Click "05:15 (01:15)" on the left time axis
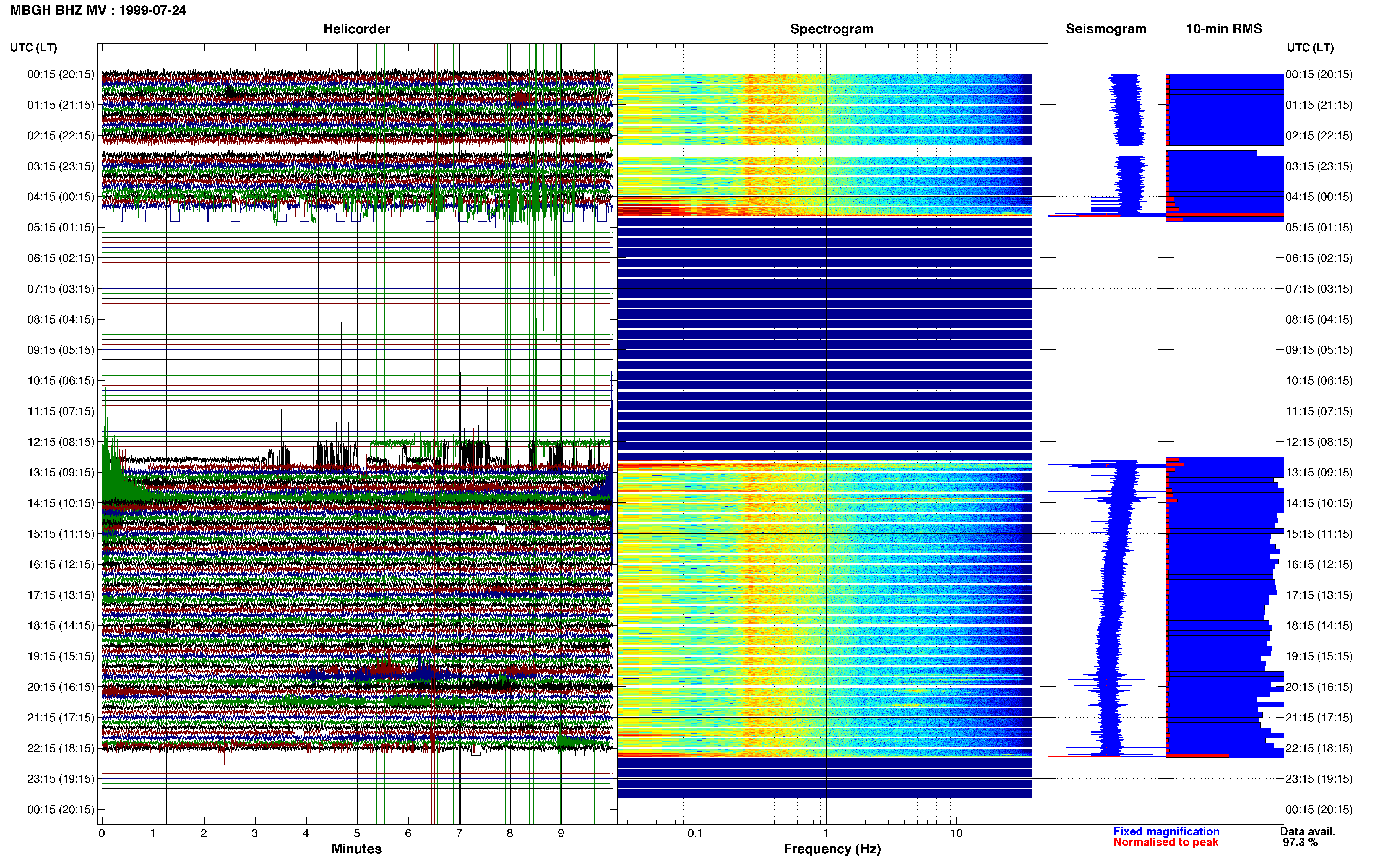The width and height of the screenshot is (1388, 868). click(x=61, y=227)
